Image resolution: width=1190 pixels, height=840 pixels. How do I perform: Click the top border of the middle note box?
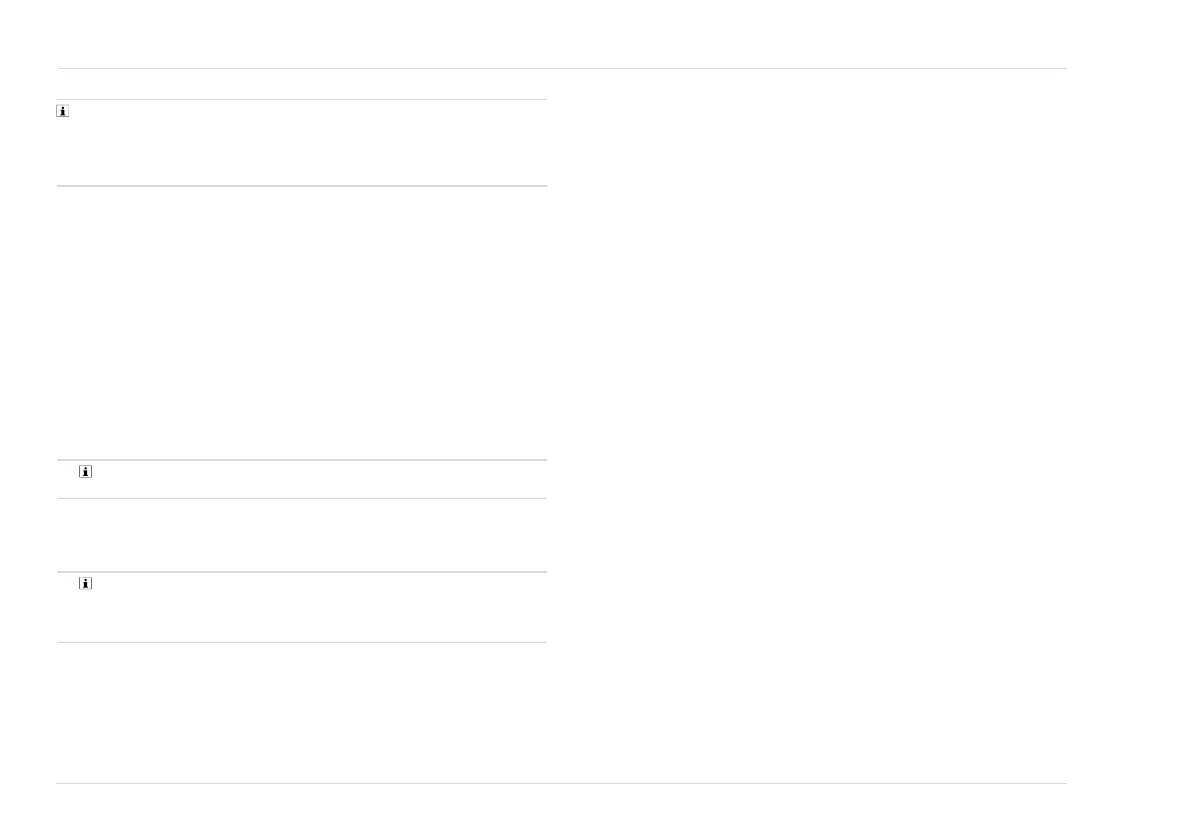302,460
